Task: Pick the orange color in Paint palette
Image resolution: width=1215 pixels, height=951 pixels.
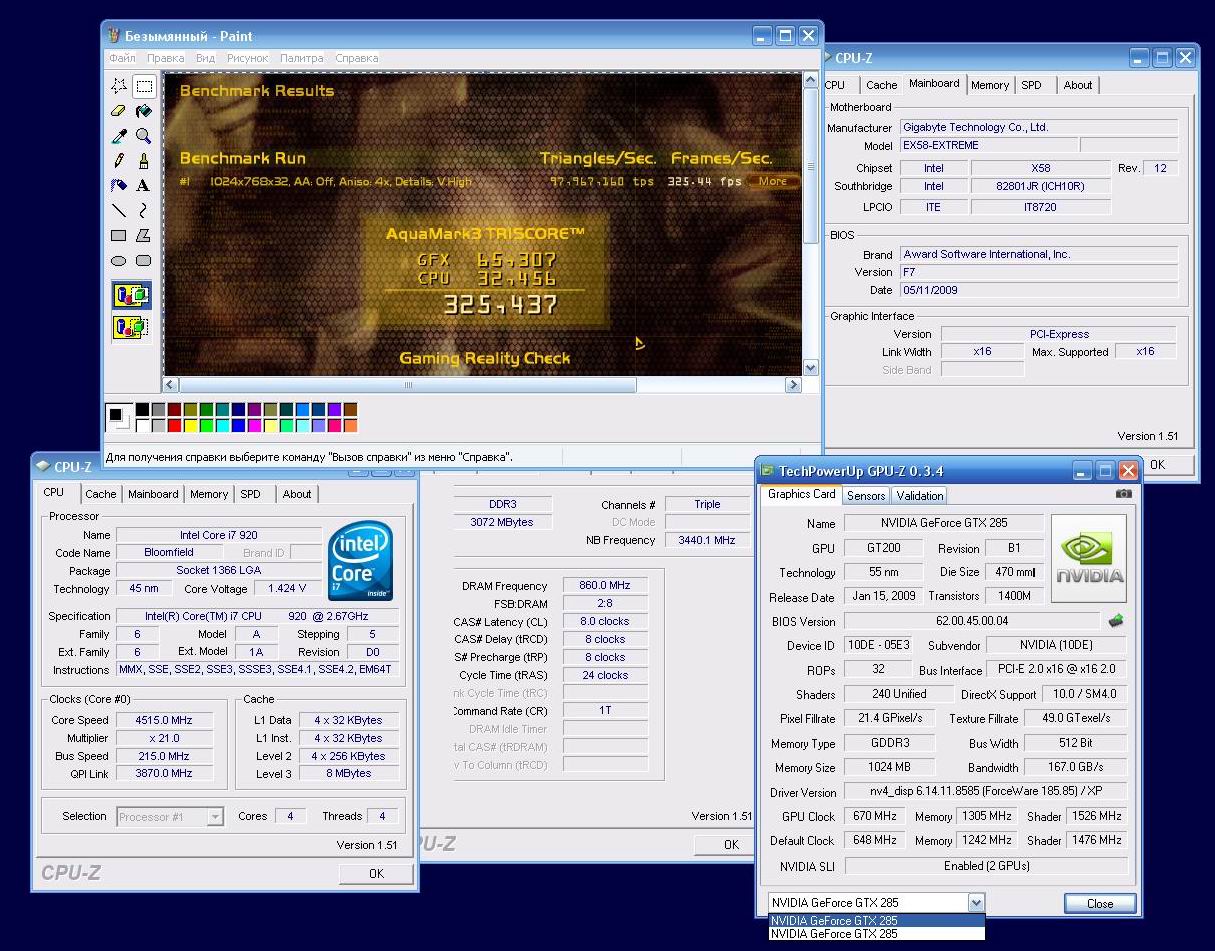Action: click(350, 426)
